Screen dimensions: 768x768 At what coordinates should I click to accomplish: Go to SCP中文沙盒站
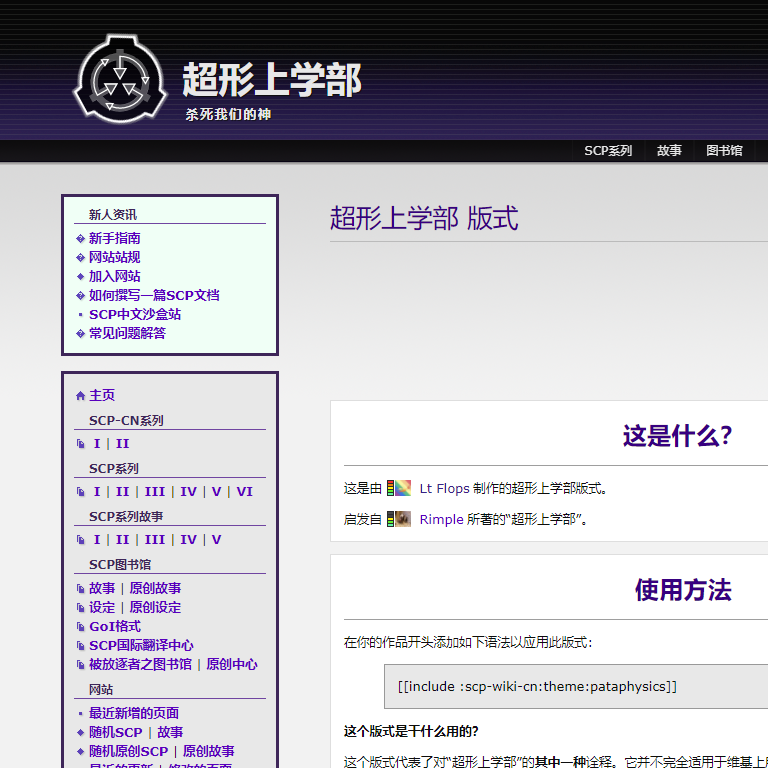(x=135, y=314)
